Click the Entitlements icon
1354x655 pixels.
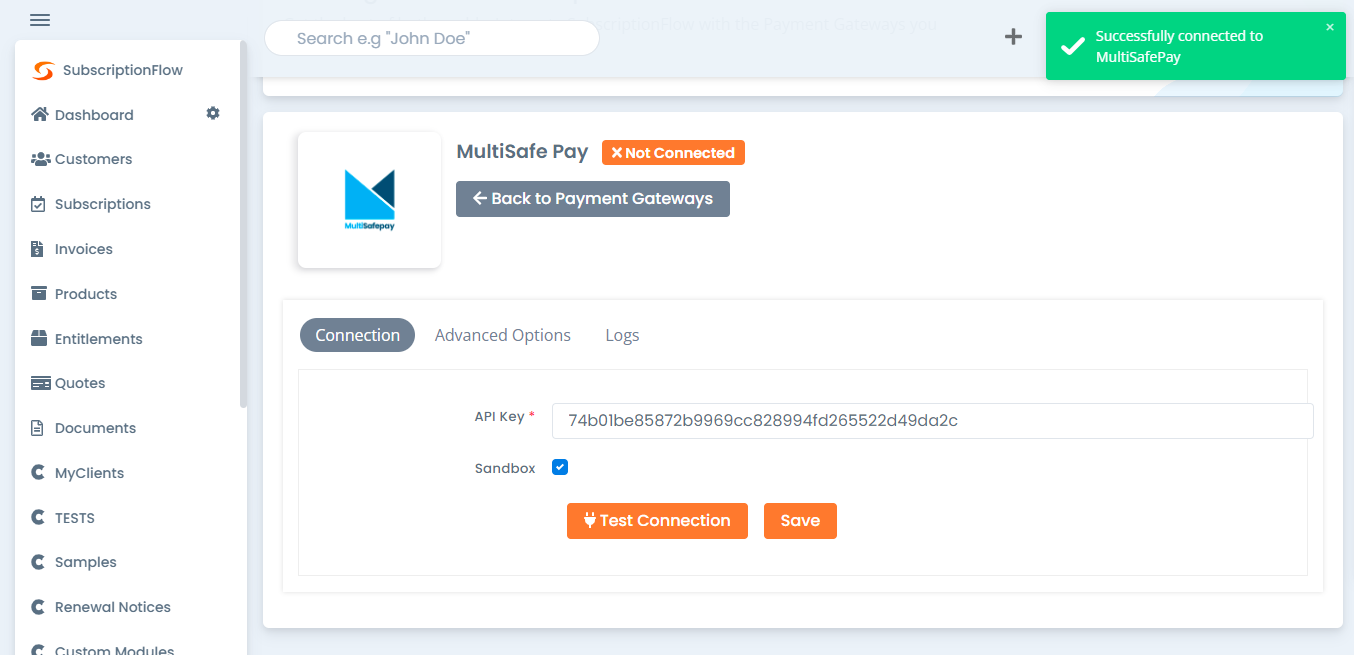click(x=39, y=339)
